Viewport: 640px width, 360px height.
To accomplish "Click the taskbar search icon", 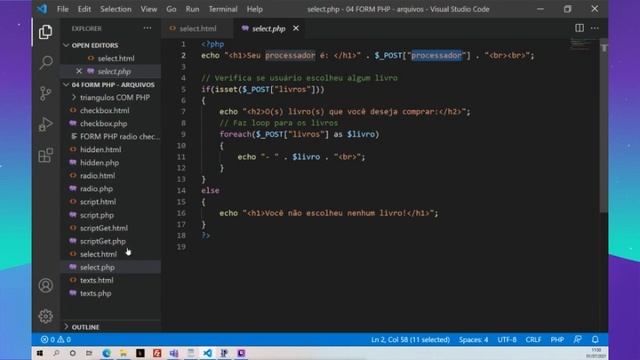I will (x=56, y=353).
